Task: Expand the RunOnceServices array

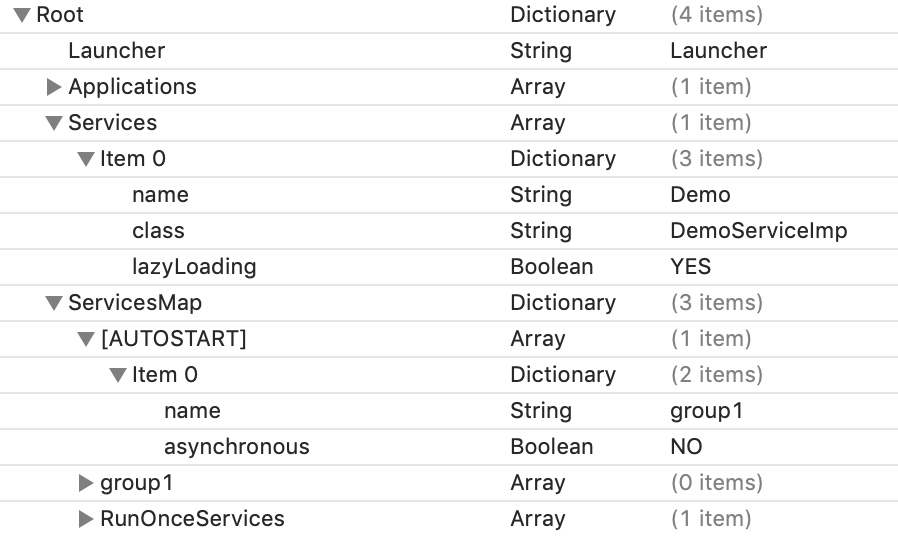Action: pos(86,519)
